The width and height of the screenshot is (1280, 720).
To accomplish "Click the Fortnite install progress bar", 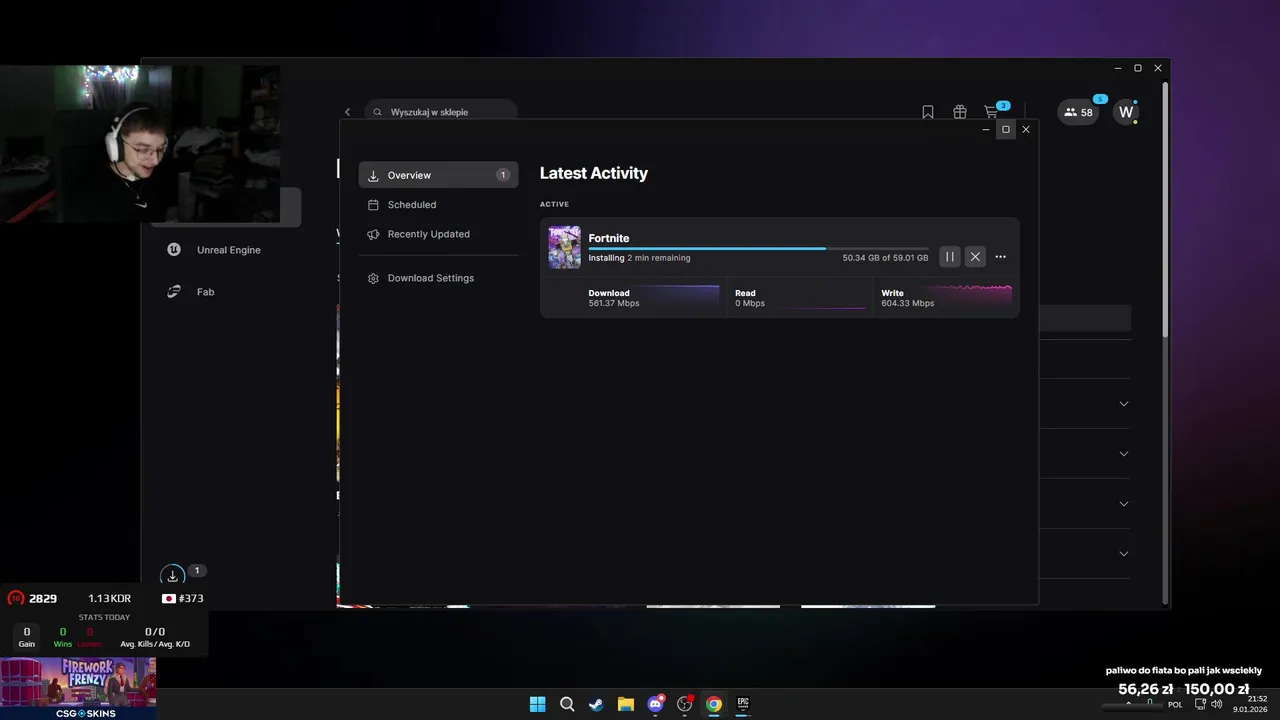I will coord(758,248).
